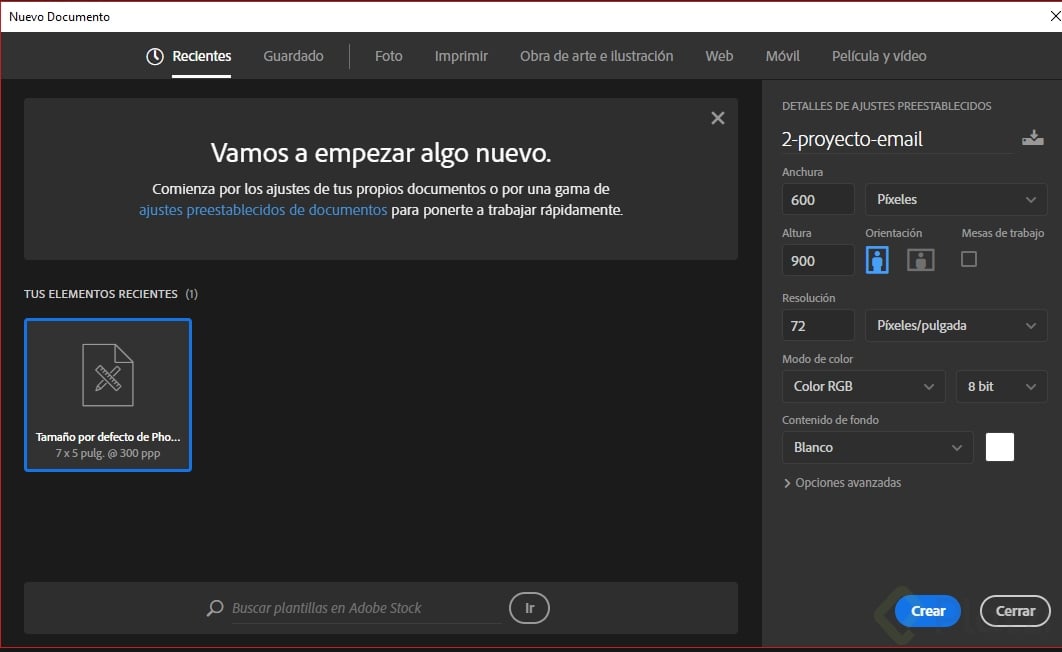The height and width of the screenshot is (652, 1062).
Task: Open the Película y vídeo tab
Action: tap(878, 56)
